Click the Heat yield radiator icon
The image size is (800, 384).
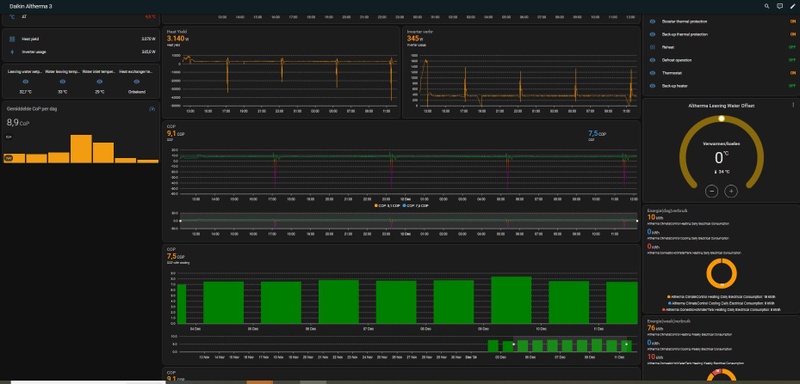12,39
